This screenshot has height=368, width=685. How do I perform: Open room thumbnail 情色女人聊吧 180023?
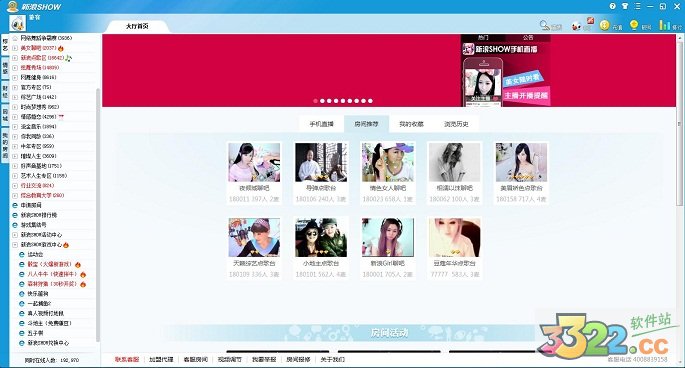(x=388, y=162)
